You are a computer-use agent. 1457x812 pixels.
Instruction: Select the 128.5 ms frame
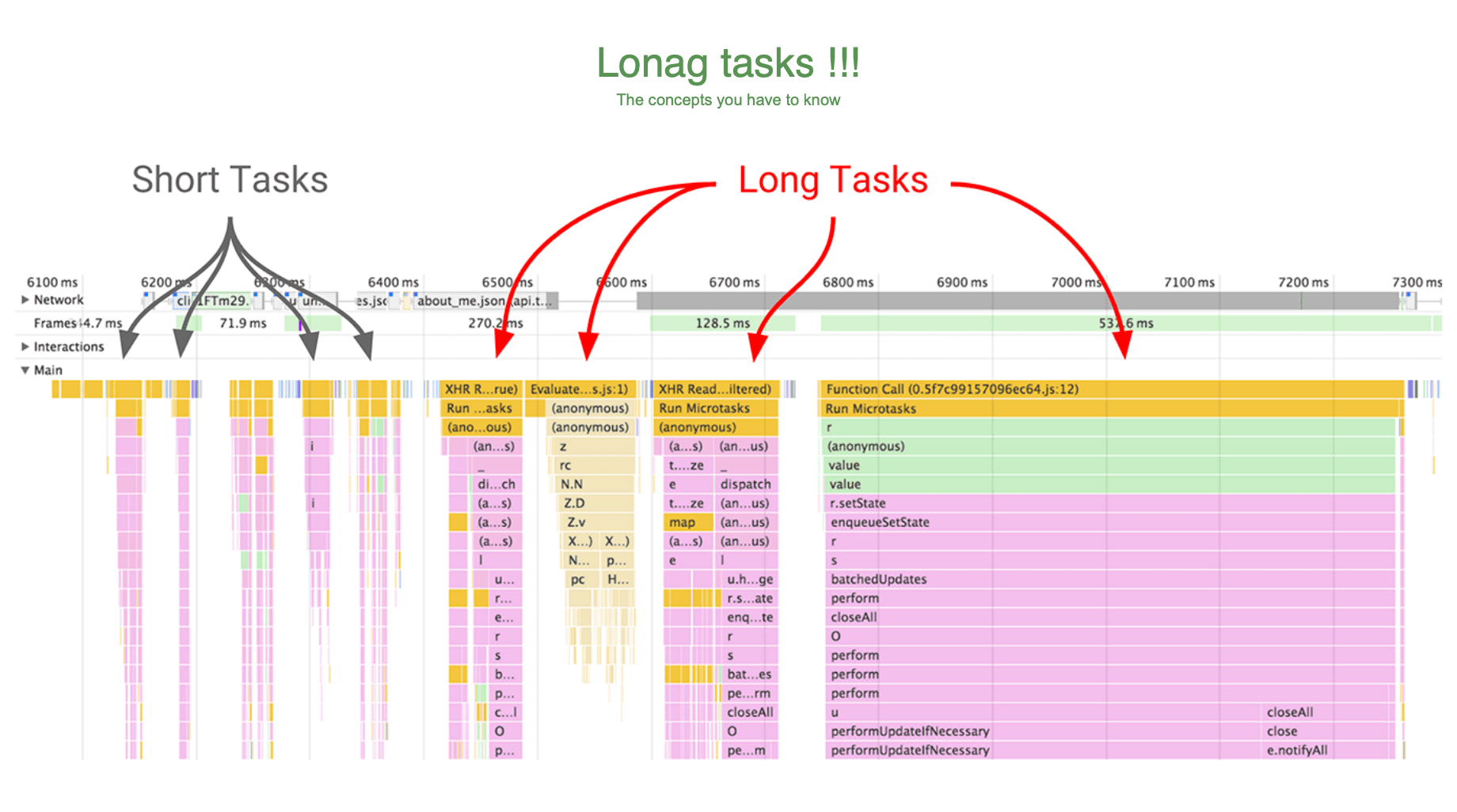(x=722, y=324)
